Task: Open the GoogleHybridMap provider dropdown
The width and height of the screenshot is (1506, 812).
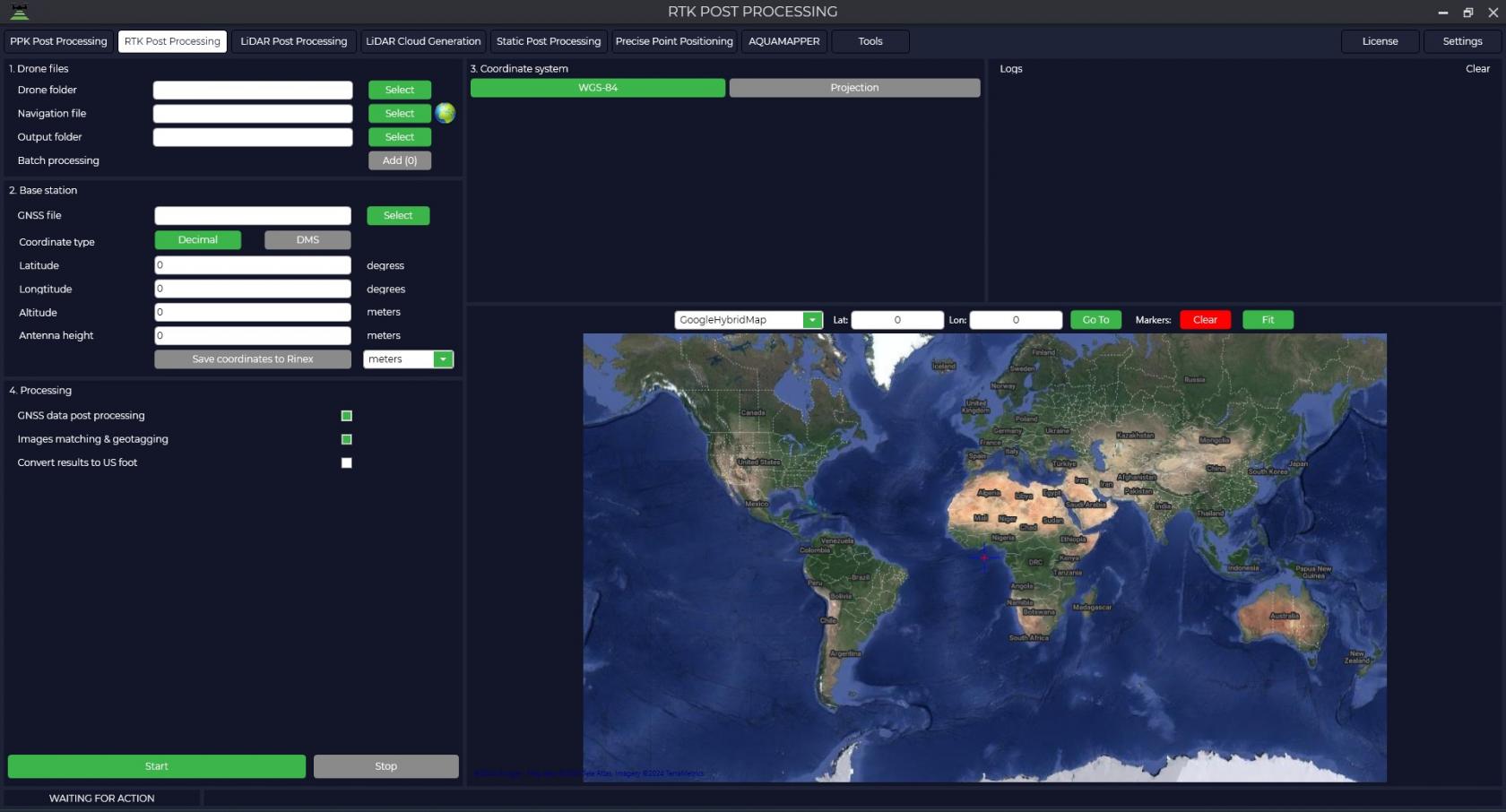Action: (812, 320)
